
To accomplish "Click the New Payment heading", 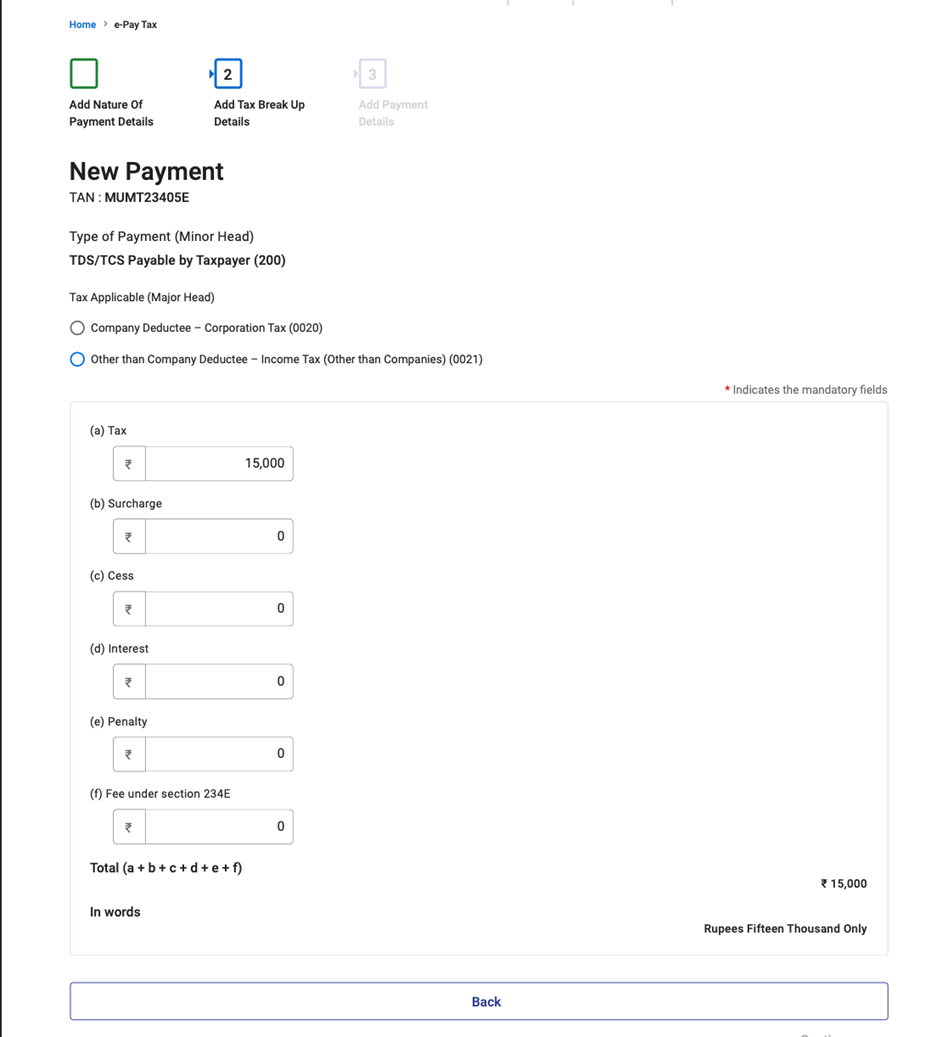I will click(146, 171).
